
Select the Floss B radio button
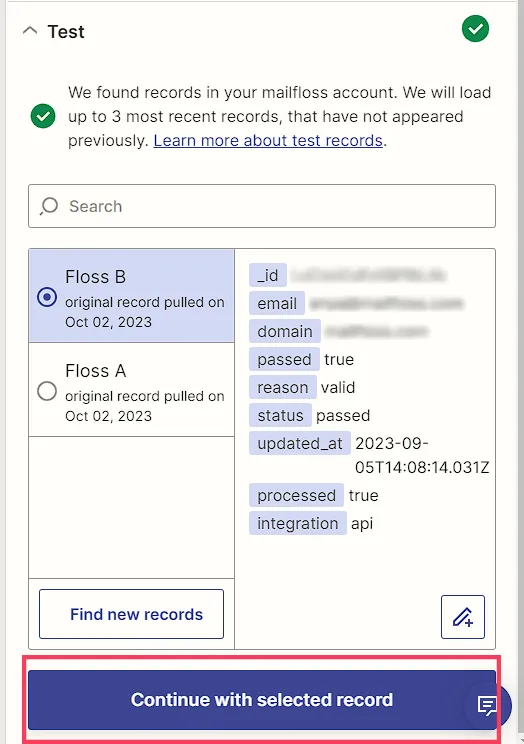tap(47, 297)
